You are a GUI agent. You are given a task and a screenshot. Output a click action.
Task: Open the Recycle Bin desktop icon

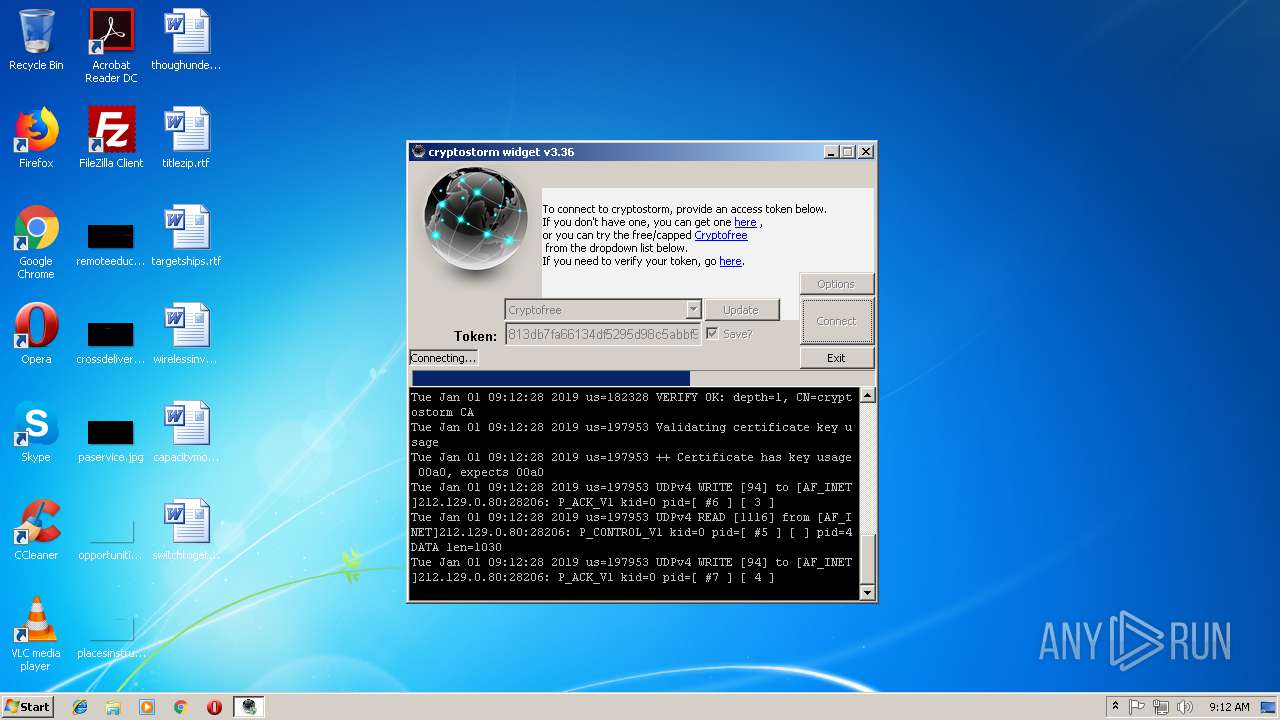pos(36,40)
